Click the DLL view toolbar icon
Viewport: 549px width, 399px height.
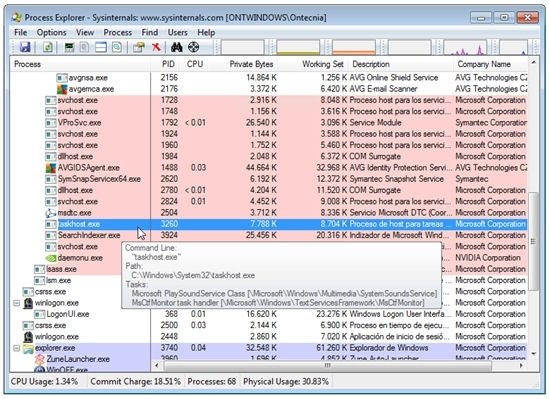click(117, 47)
